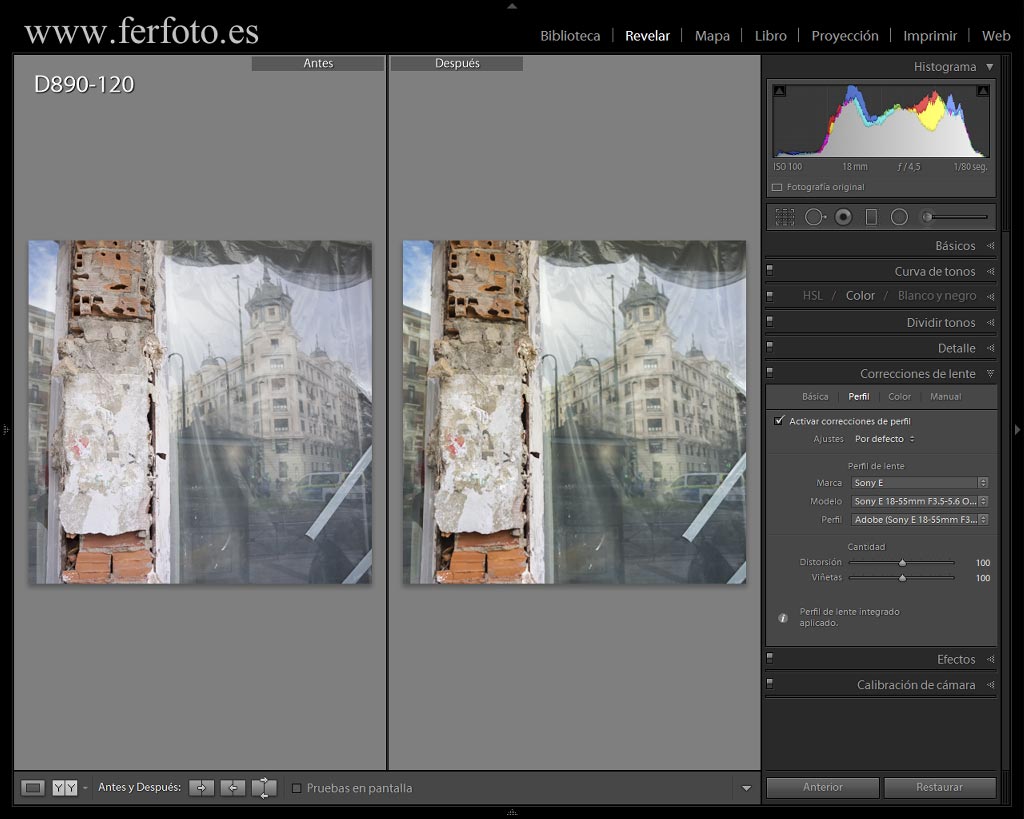The width and height of the screenshot is (1024, 819).
Task: Open the Imprimir module
Action: (x=930, y=36)
